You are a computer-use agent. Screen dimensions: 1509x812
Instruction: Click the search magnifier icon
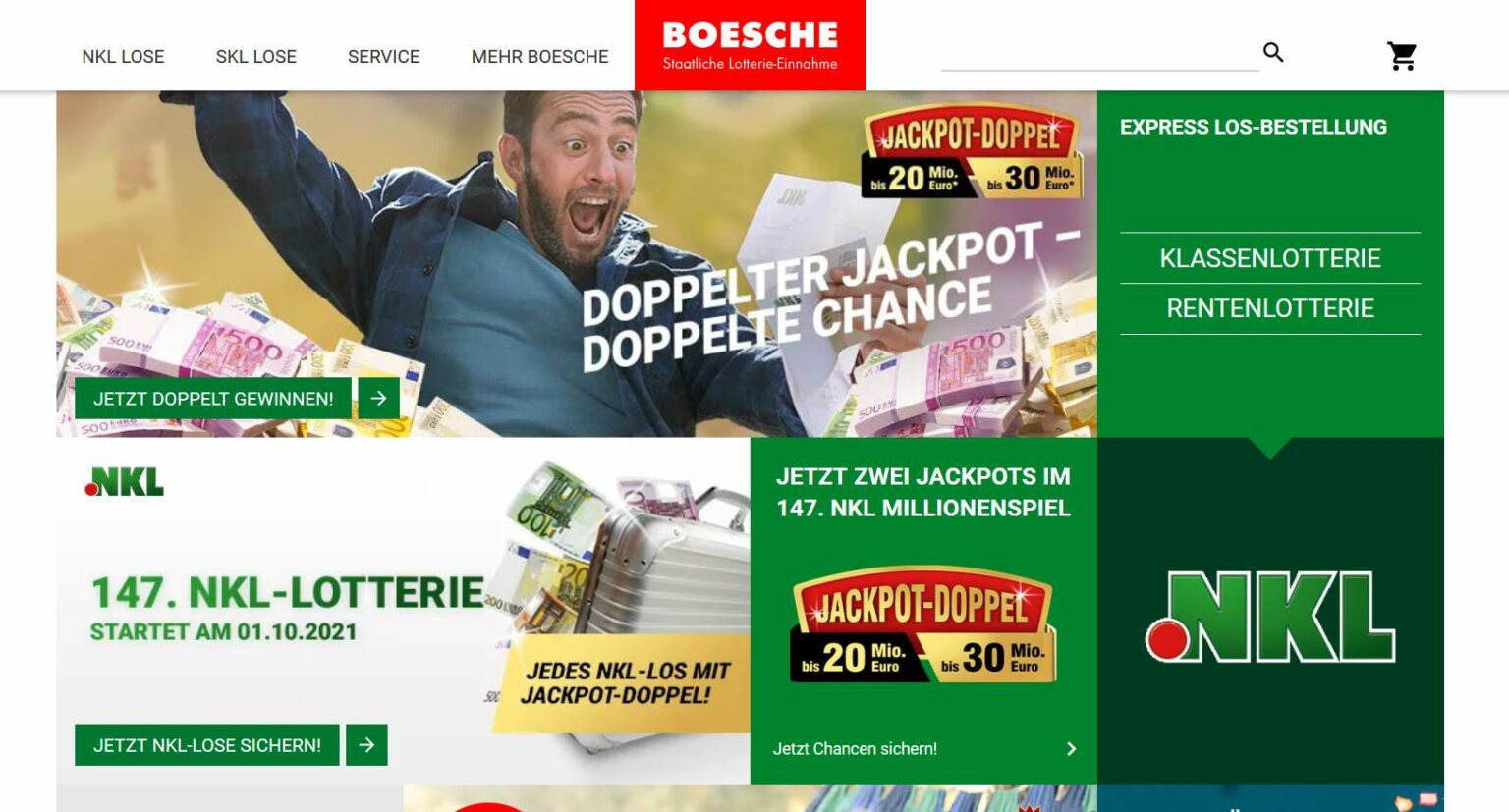pos(1273,52)
